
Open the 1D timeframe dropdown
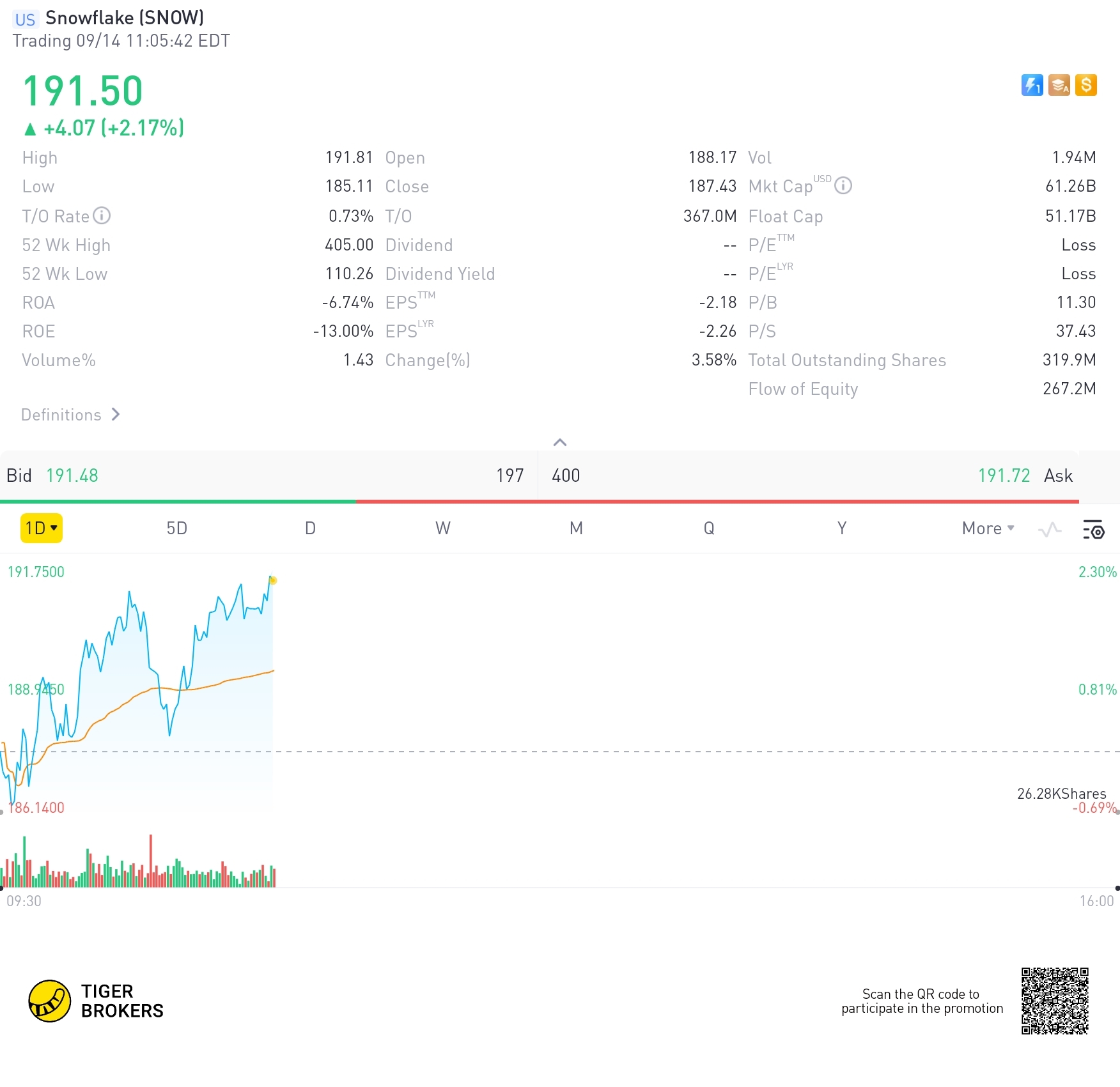pyautogui.click(x=42, y=528)
